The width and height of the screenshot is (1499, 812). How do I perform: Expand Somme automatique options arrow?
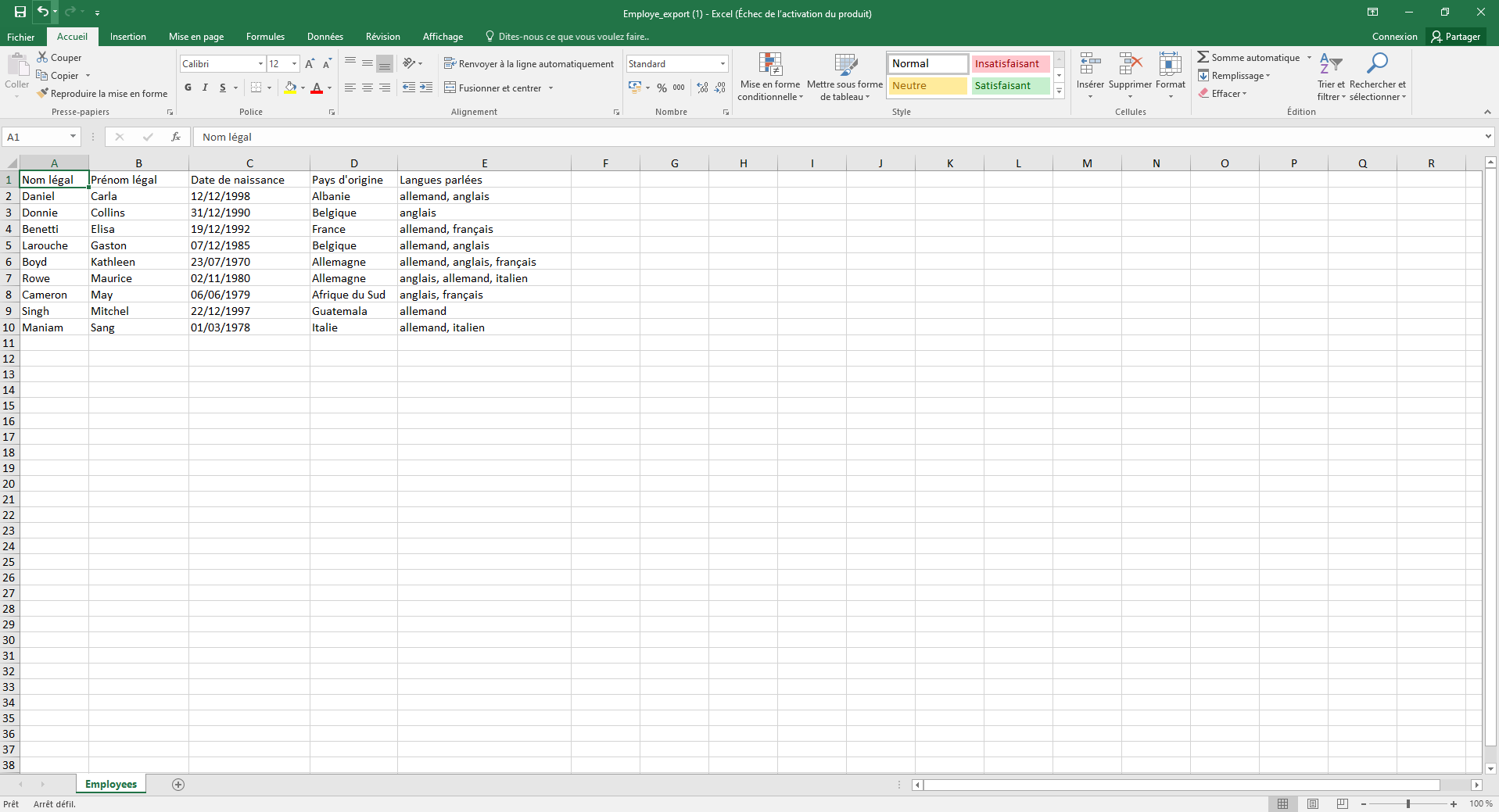point(1309,58)
